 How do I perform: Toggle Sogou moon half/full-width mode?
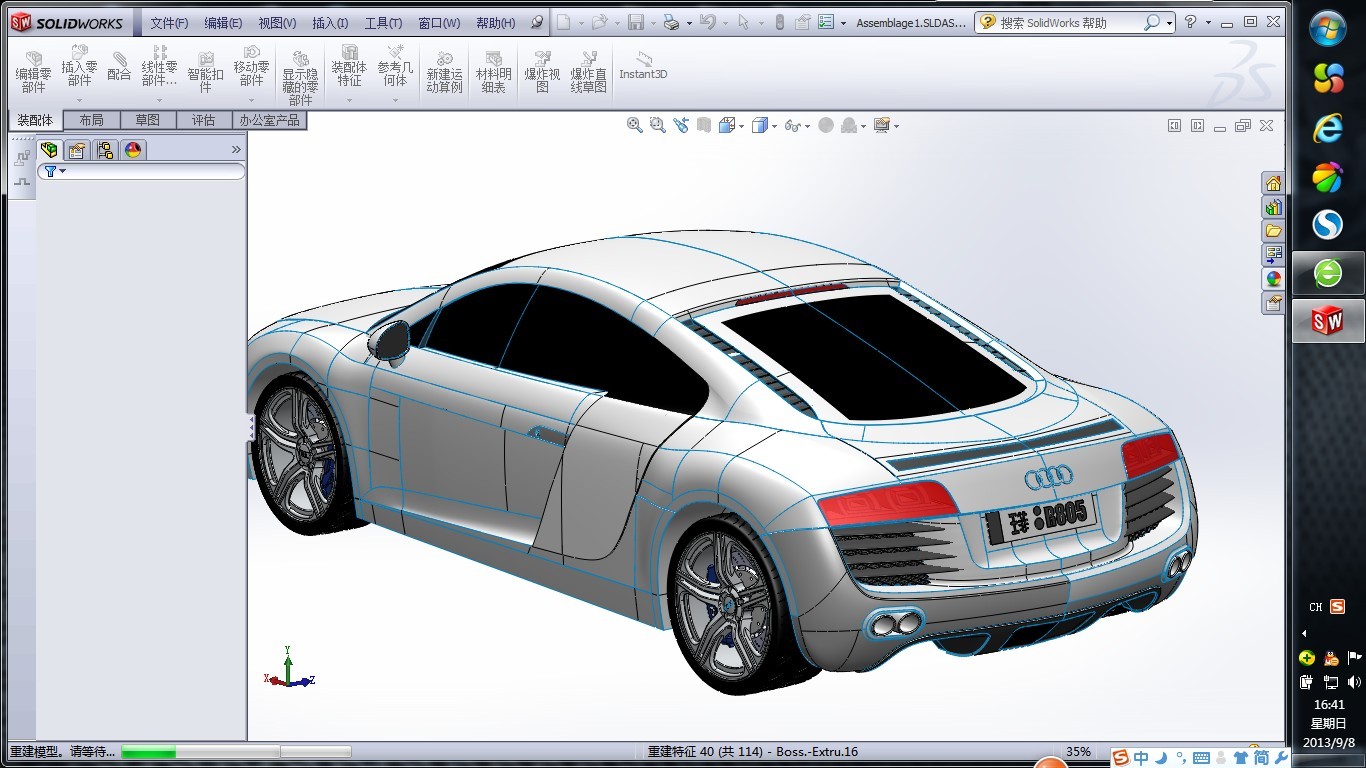tap(1163, 758)
